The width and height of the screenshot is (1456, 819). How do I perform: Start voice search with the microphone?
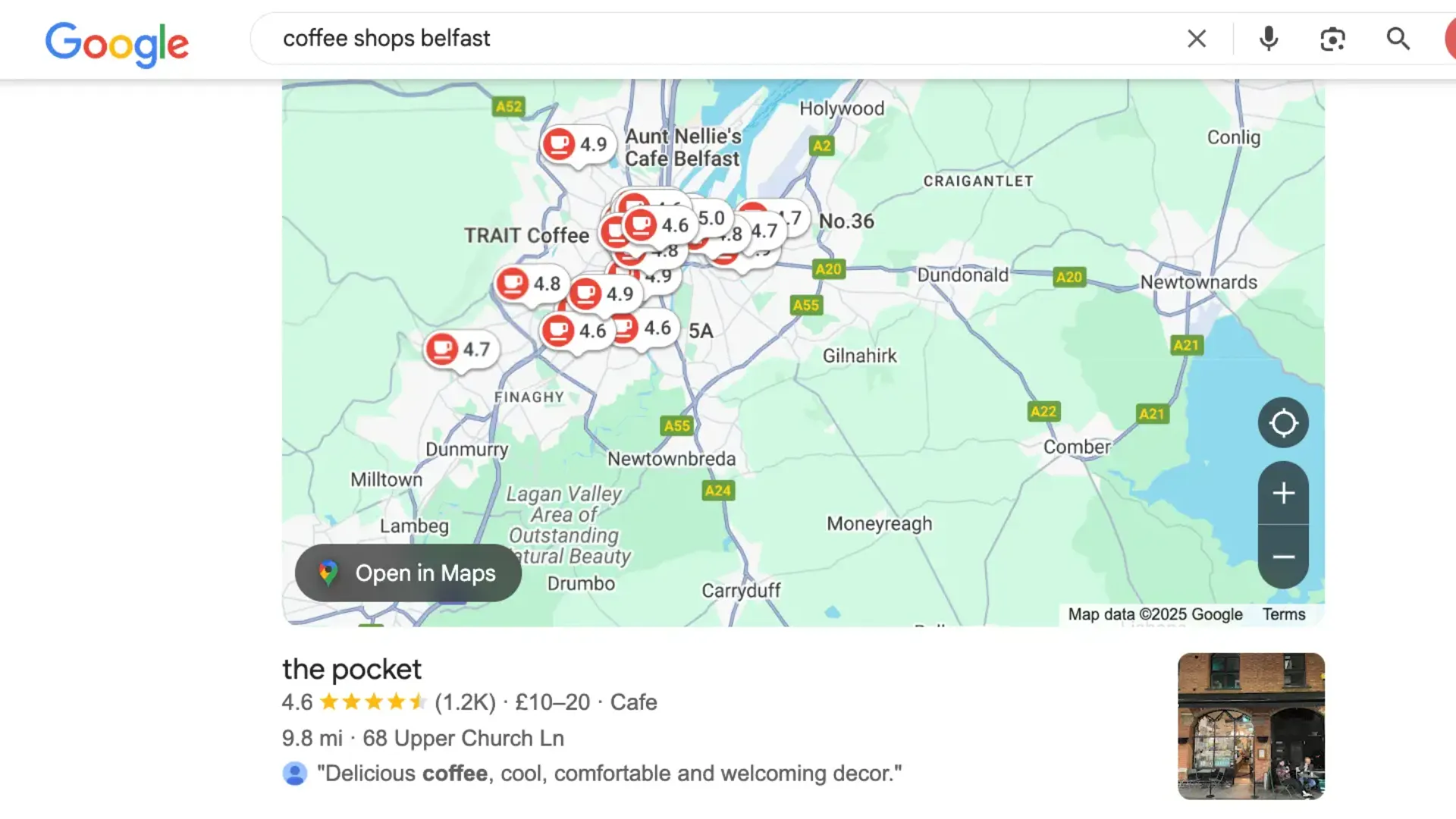[1268, 39]
